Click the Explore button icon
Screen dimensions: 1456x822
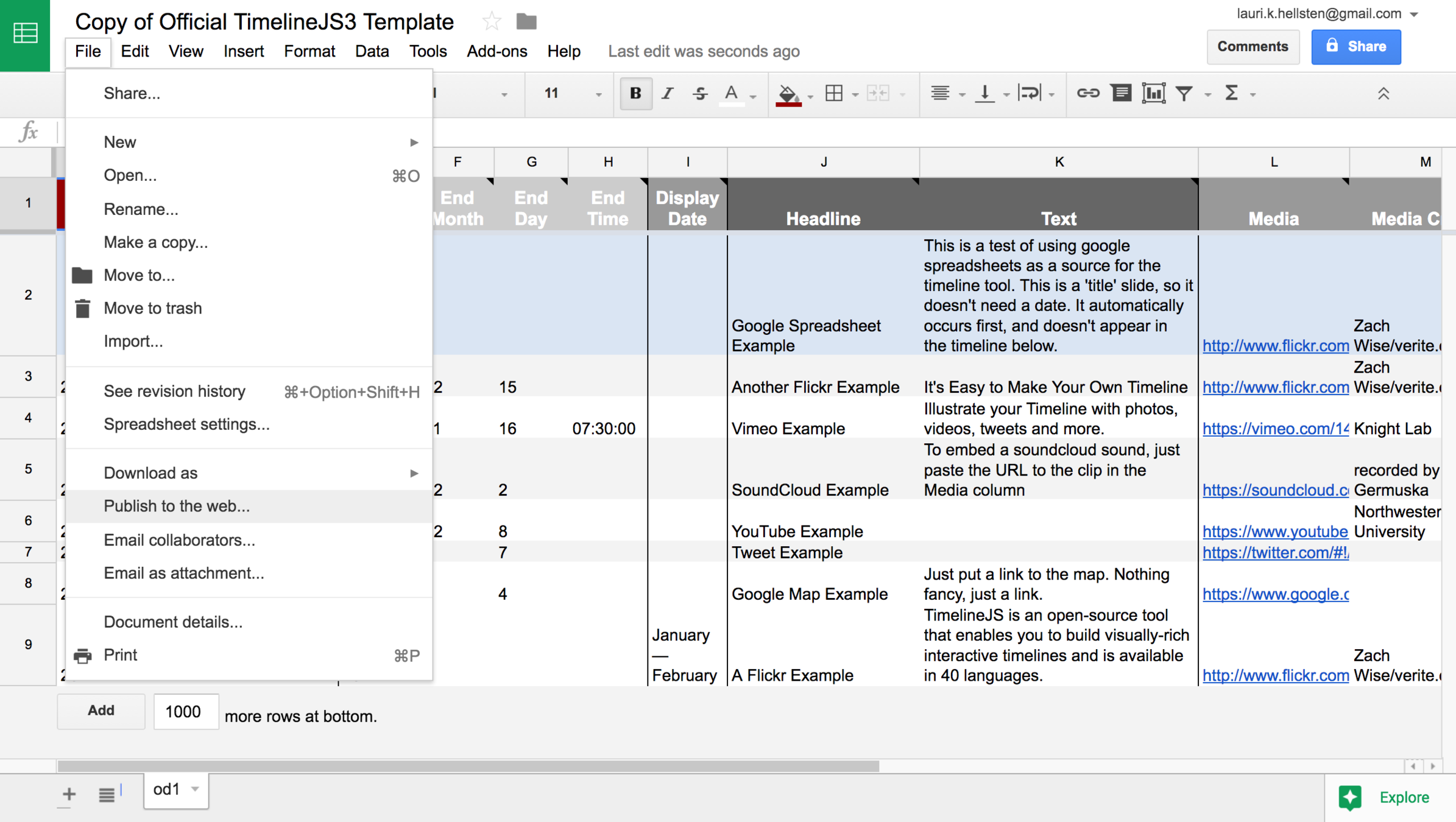[x=1350, y=798]
